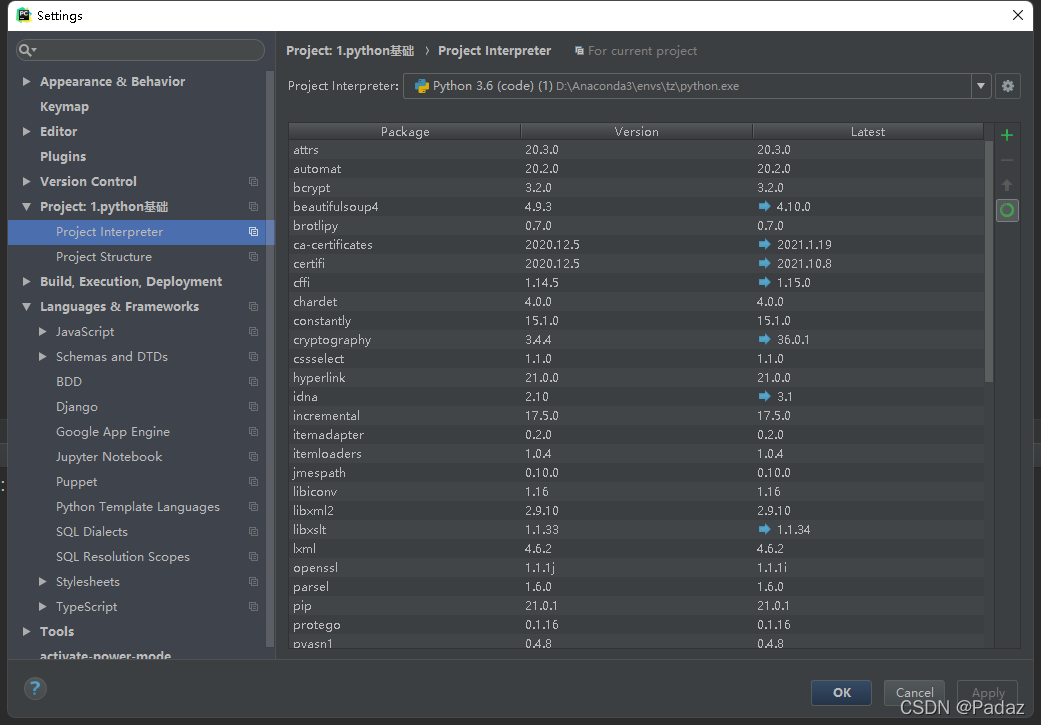Click the settings tree vertical scrollbar
1041x725 pixels.
click(270, 359)
